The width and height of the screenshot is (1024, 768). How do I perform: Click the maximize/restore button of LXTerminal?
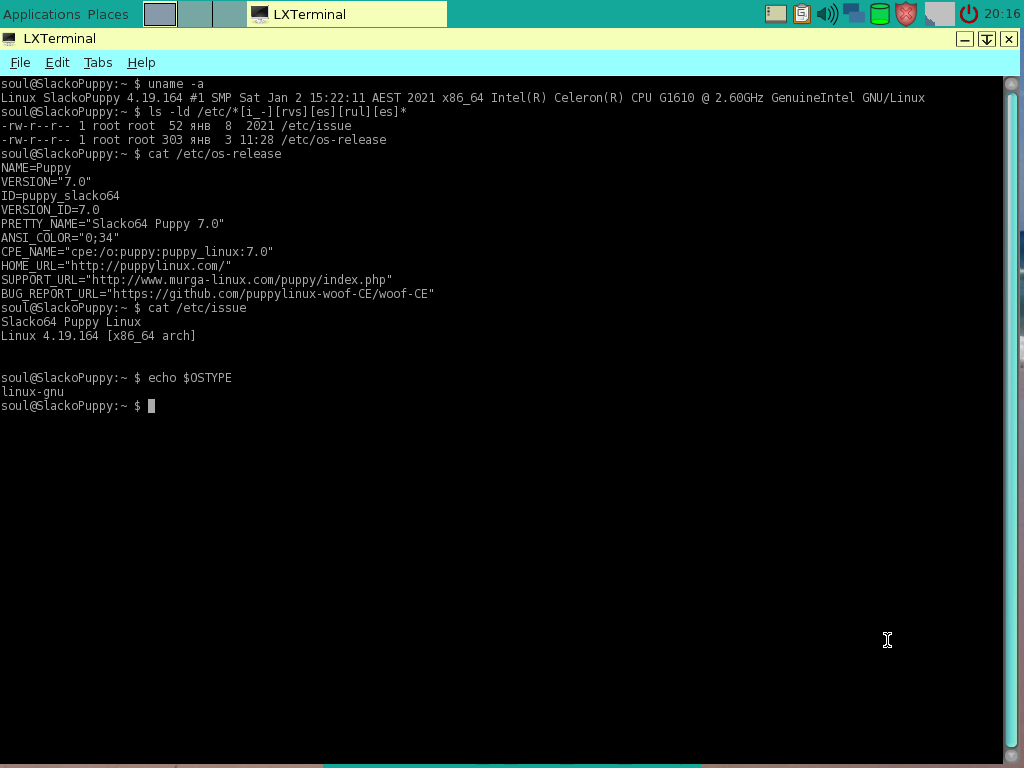(x=987, y=39)
